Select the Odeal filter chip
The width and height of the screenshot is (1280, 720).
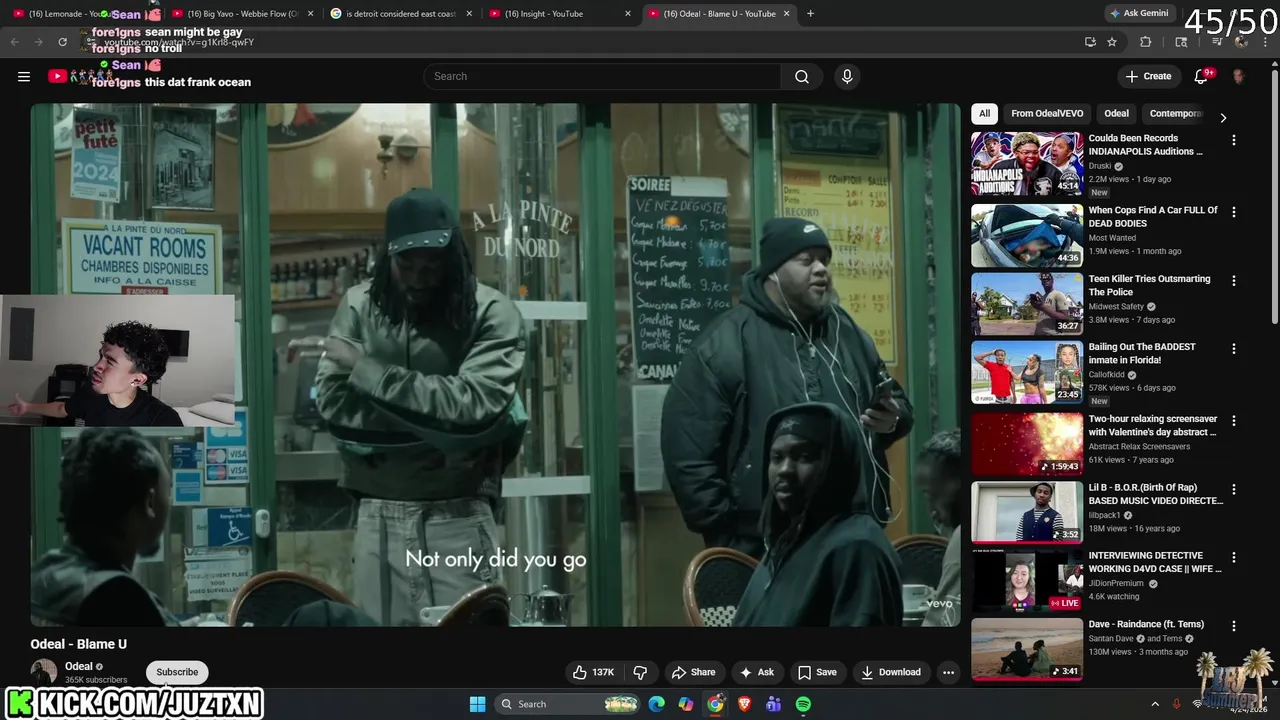click(1116, 114)
